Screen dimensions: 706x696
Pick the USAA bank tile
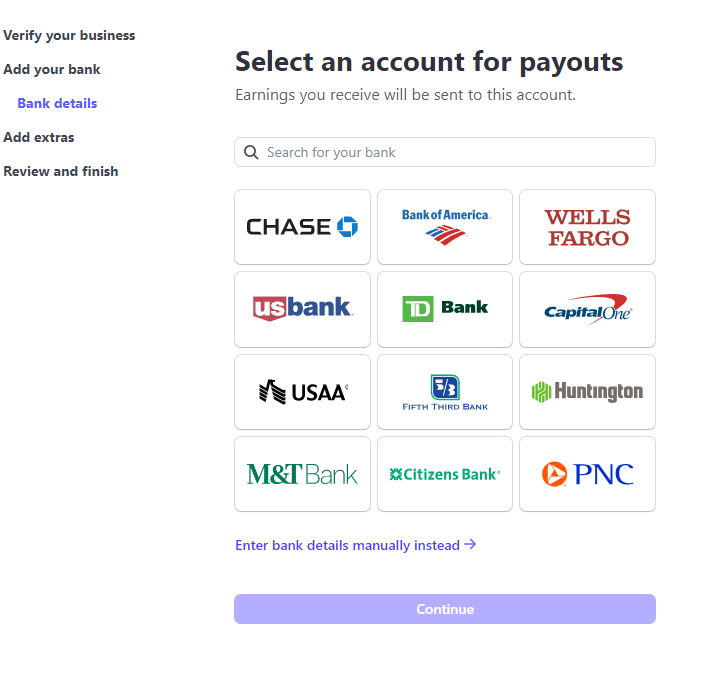[x=302, y=391]
